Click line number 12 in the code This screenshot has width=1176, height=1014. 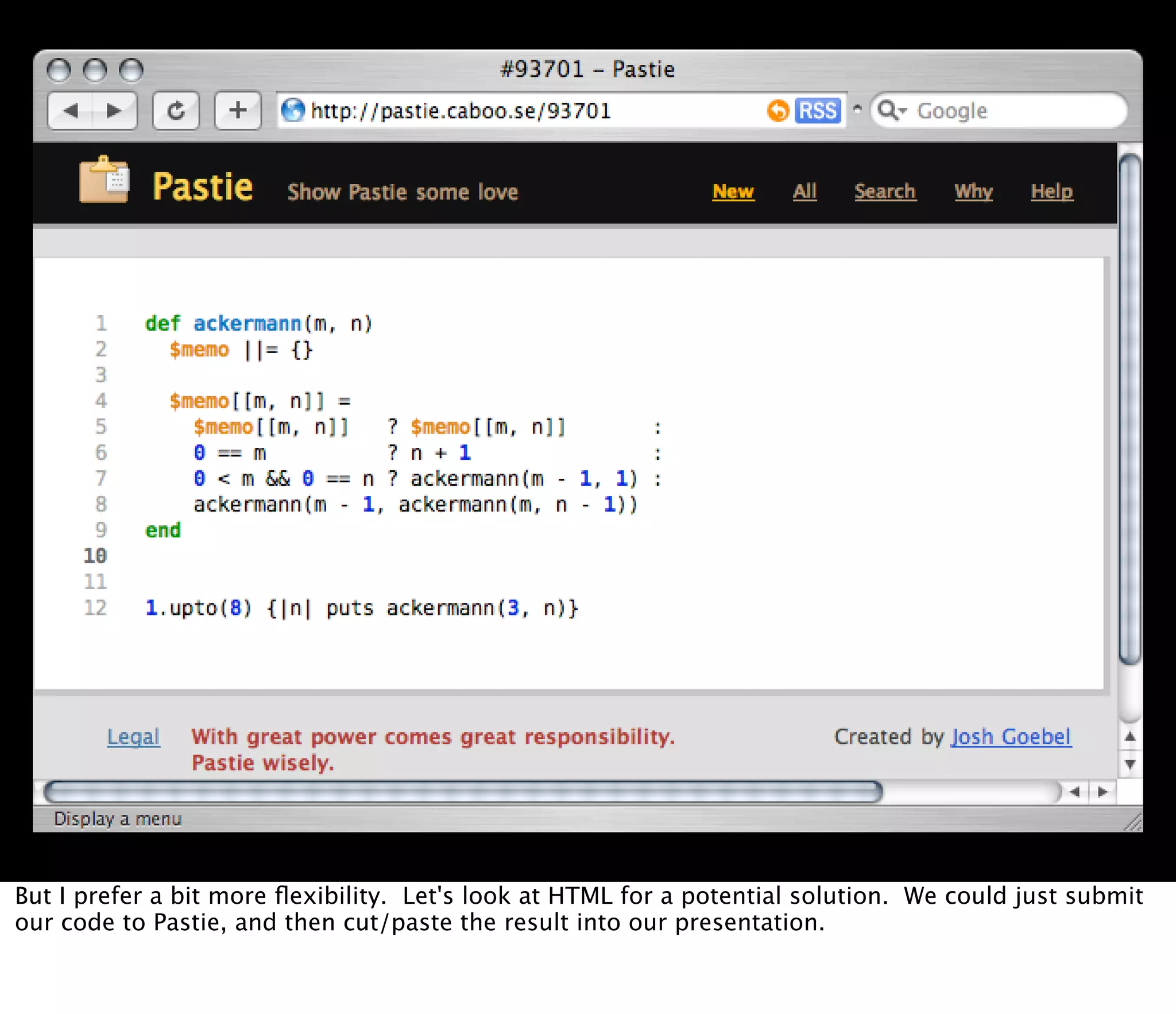[x=95, y=607]
